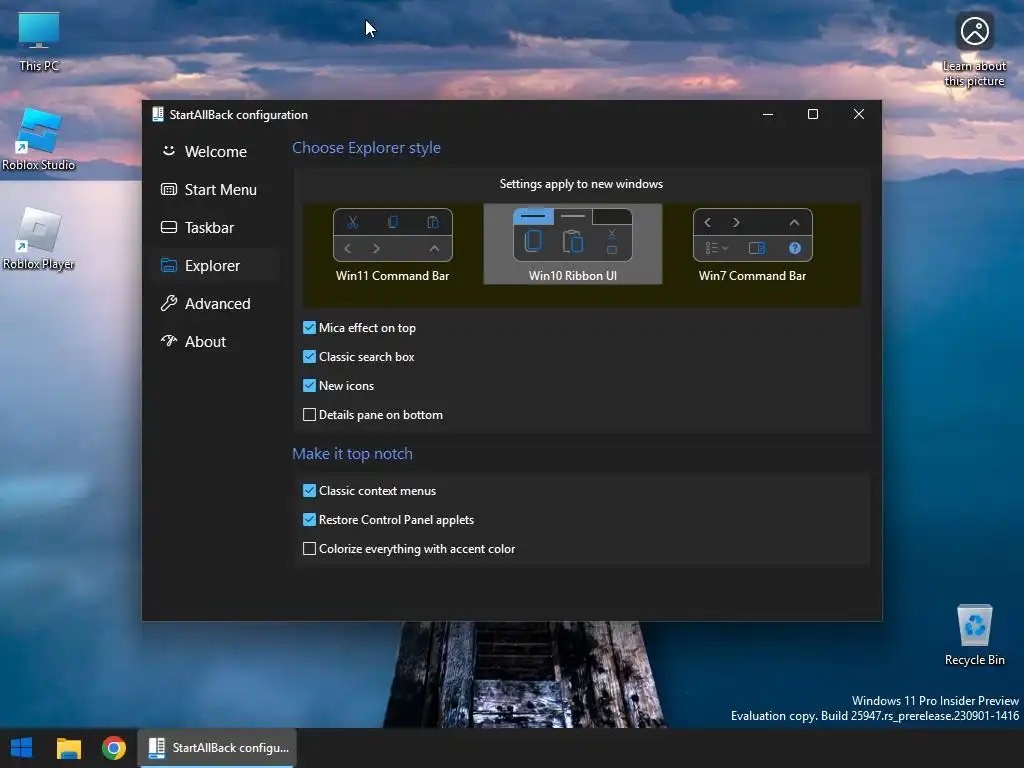Click the Choose Explorer style heading
Screen dimensions: 1024x768
click(366, 148)
